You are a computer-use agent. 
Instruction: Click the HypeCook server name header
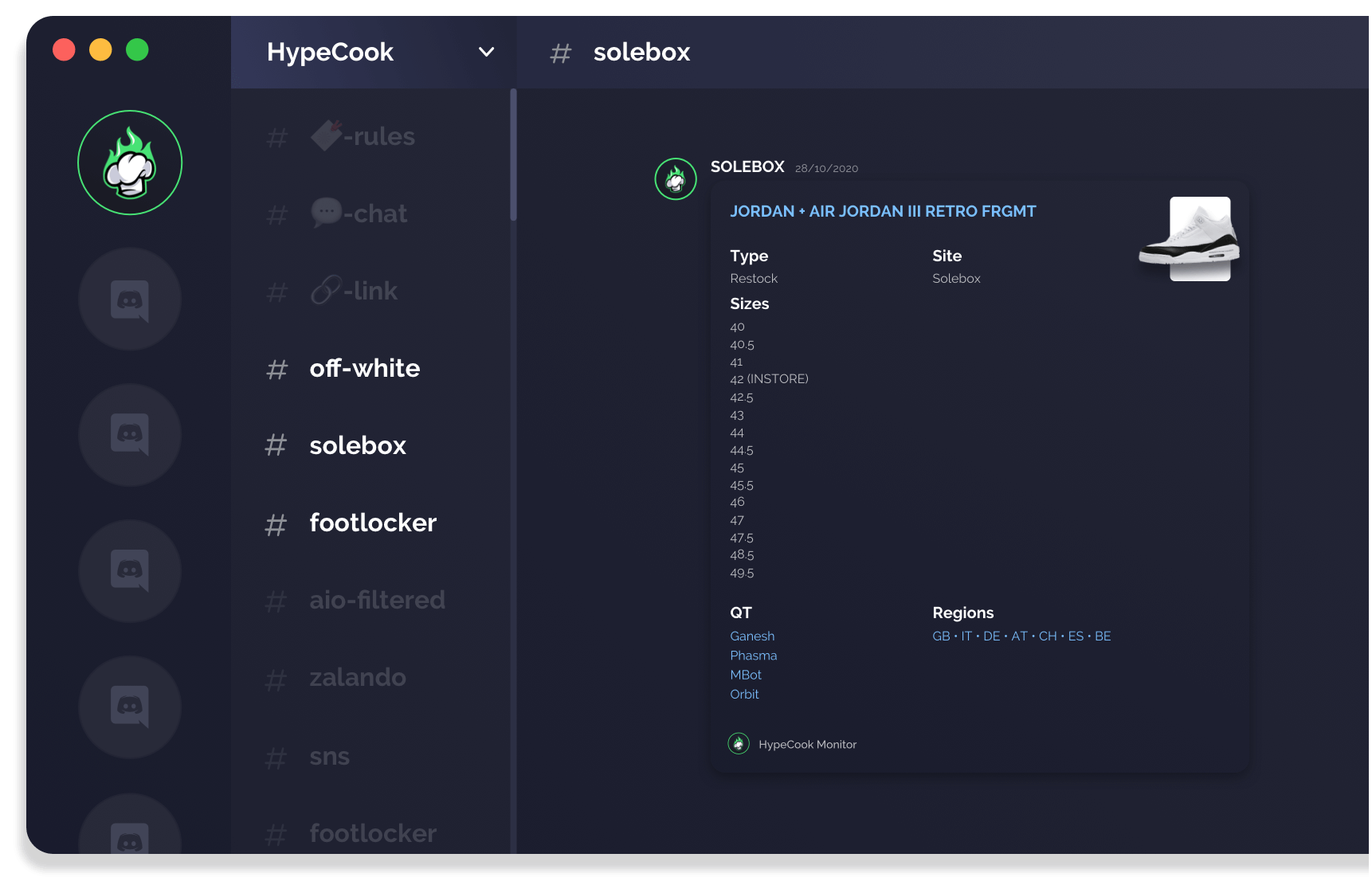330,52
